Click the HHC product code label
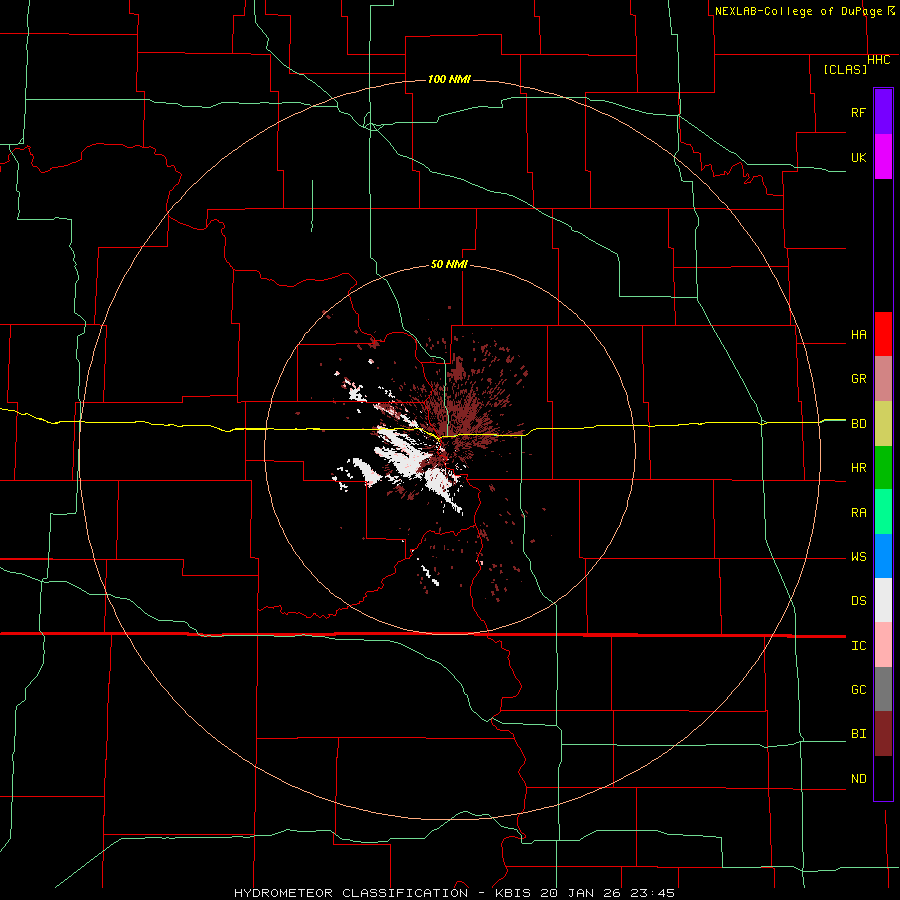Image resolution: width=900 pixels, height=900 pixels. tap(879, 60)
